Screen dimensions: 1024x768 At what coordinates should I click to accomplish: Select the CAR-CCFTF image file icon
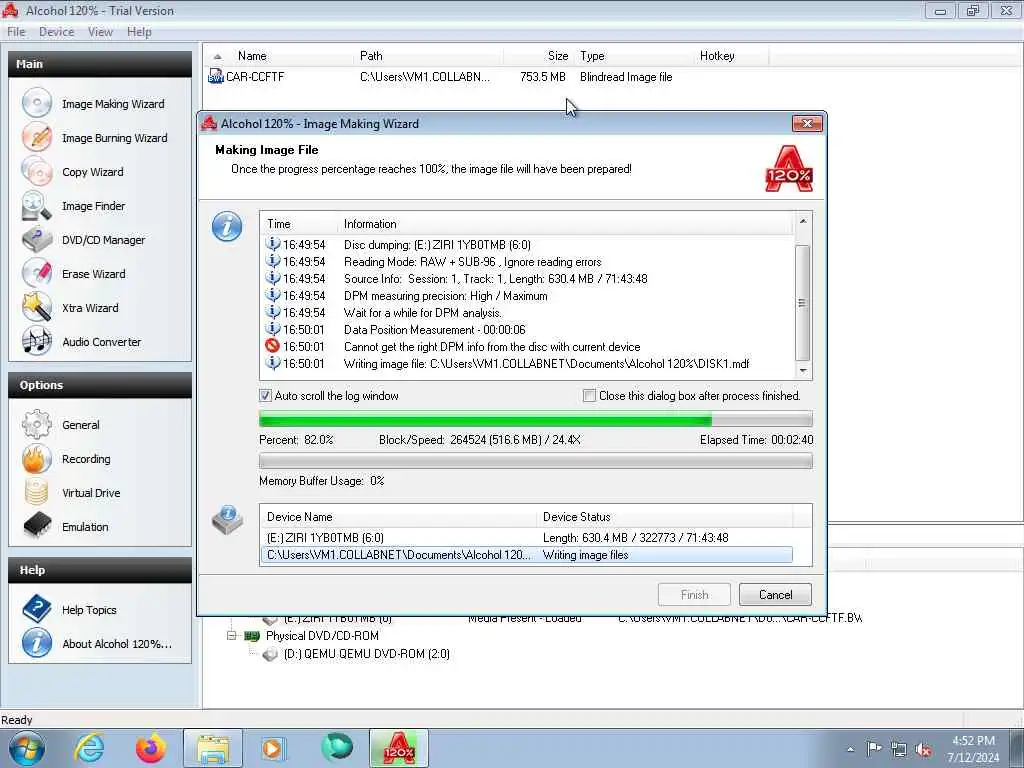click(216, 76)
